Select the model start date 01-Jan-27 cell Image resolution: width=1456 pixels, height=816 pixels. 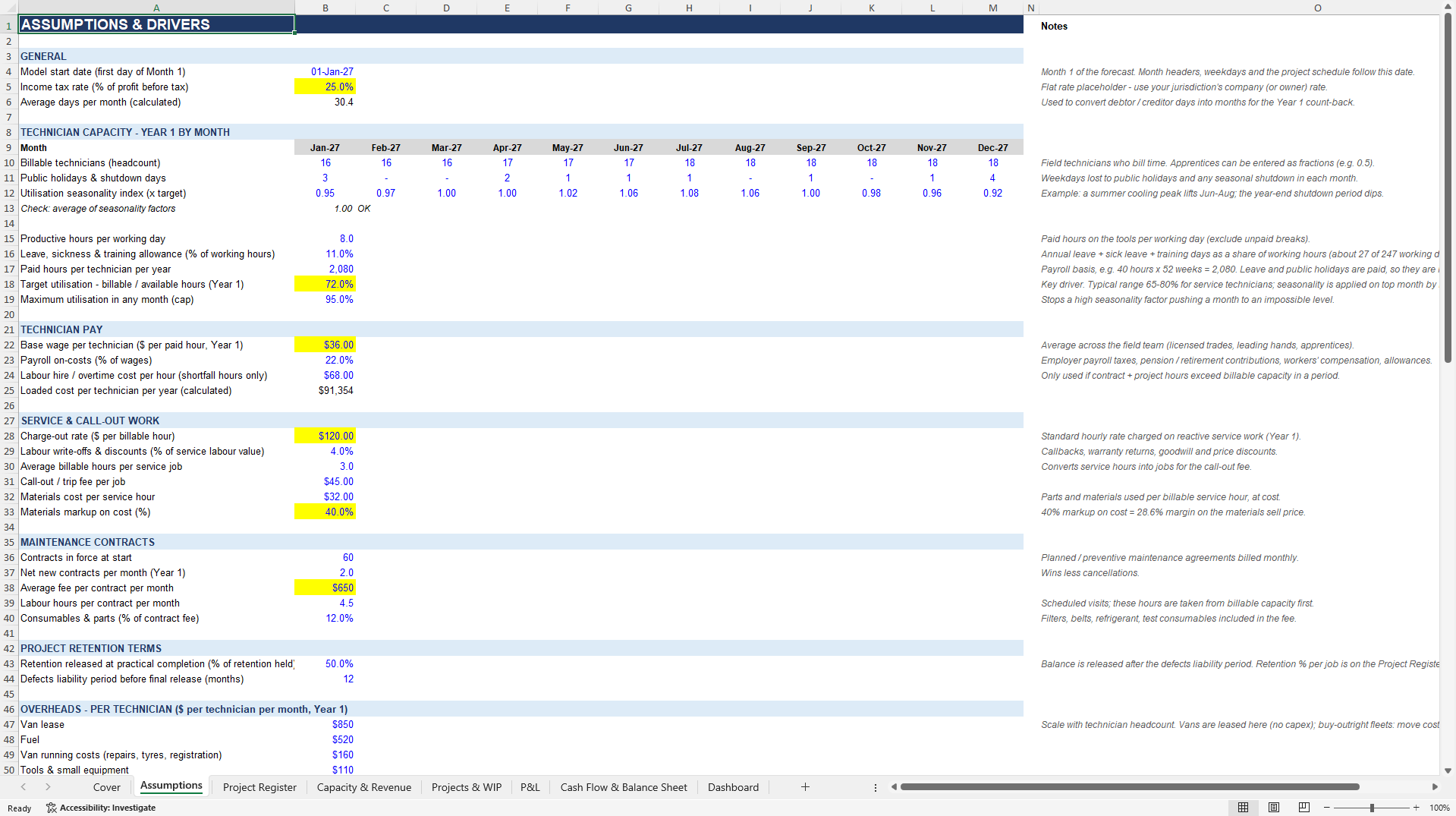click(325, 71)
